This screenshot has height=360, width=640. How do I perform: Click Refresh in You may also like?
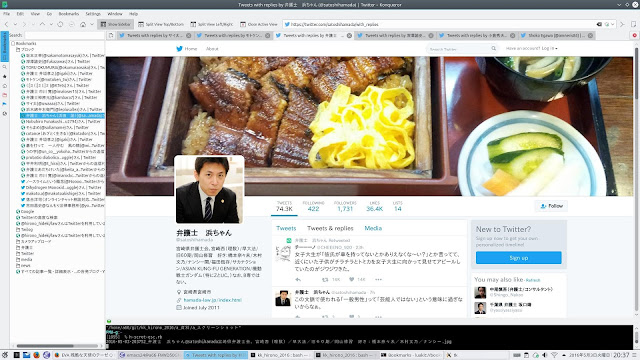pos(533,280)
